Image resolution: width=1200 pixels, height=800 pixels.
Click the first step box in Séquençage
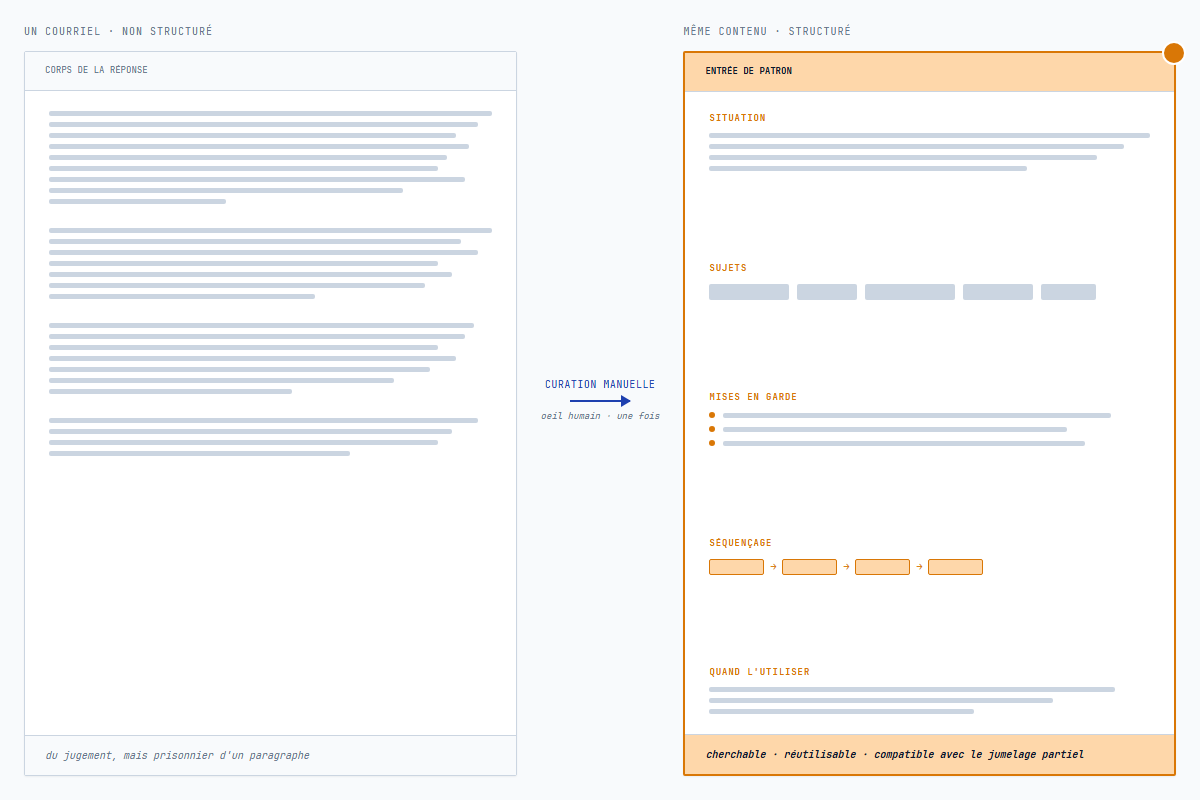pos(736,567)
